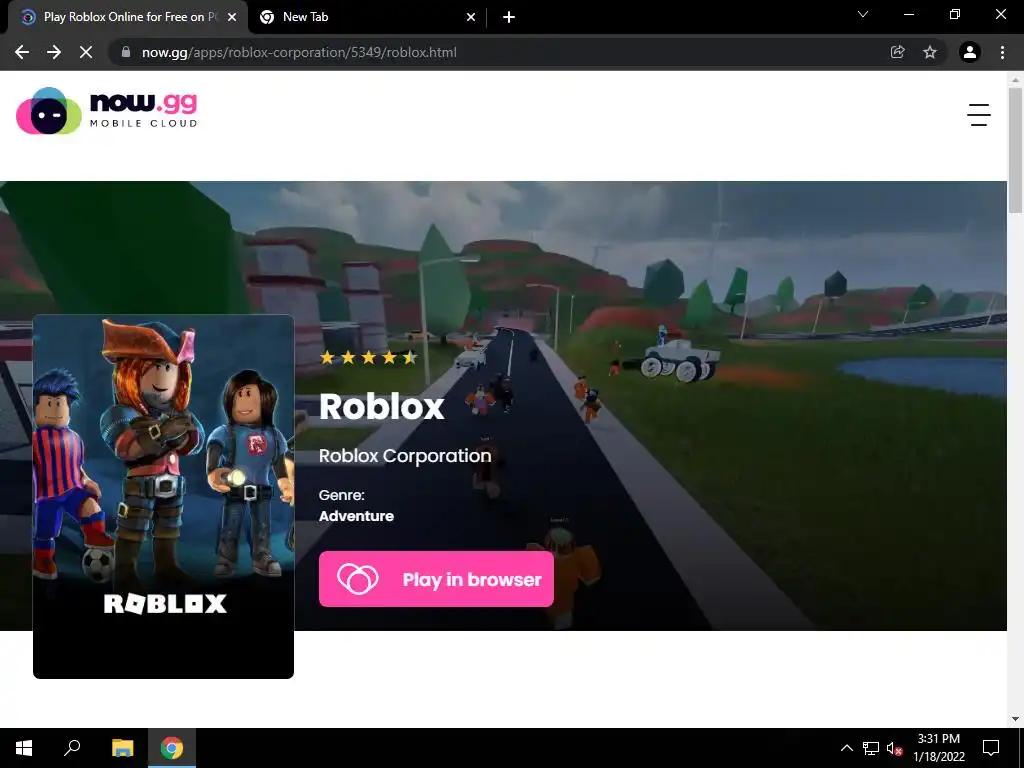Minimize the Chrome window

[909, 14]
